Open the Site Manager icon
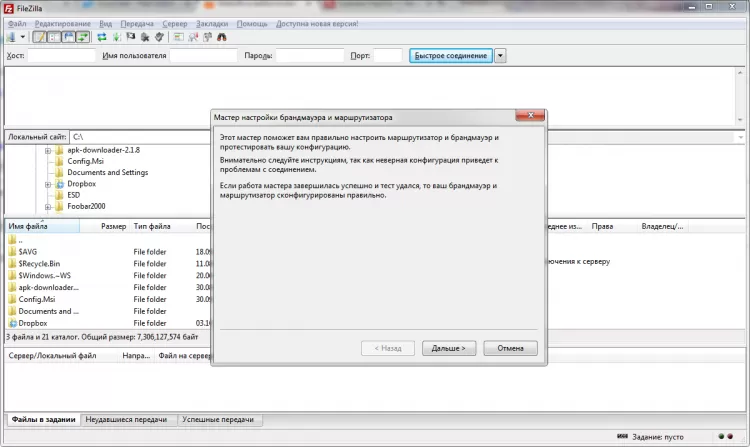 point(11,37)
